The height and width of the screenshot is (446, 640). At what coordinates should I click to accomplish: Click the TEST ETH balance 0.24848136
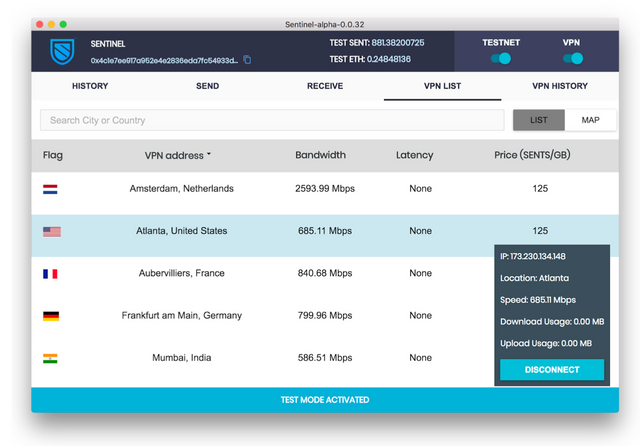coord(389,59)
